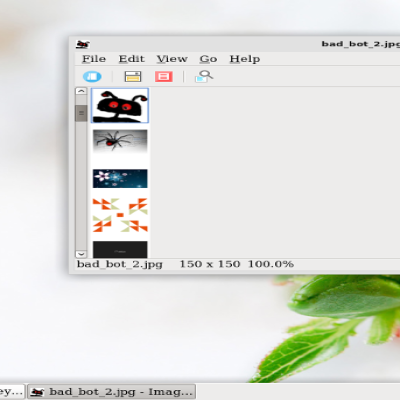This screenshot has width=400, height=400.
Task: Select the dark blue flowers thumbnail
Action: (x=120, y=178)
